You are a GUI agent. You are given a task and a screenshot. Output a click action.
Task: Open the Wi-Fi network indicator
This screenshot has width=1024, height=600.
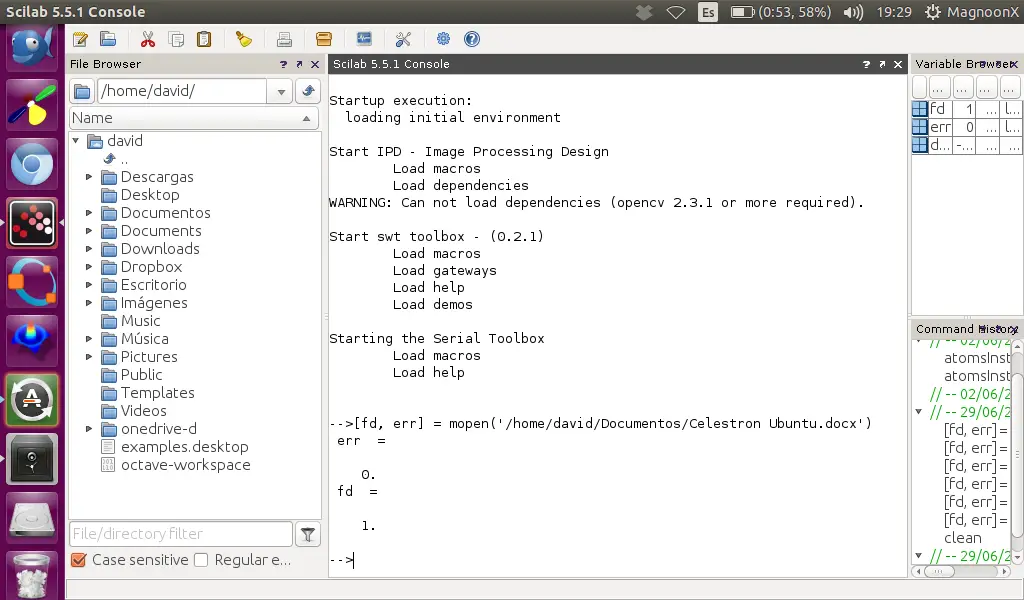[676, 12]
